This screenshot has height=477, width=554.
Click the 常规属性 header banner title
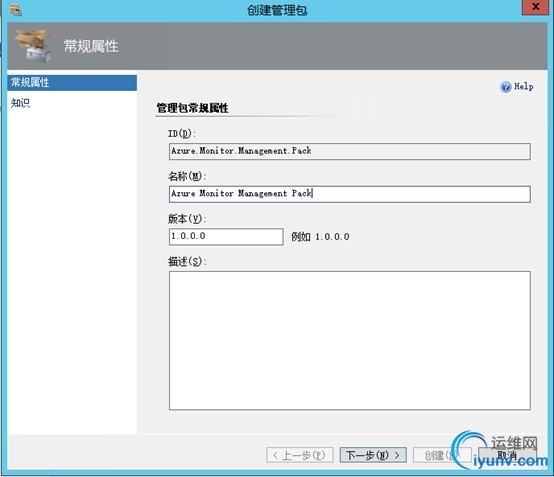coord(91,46)
